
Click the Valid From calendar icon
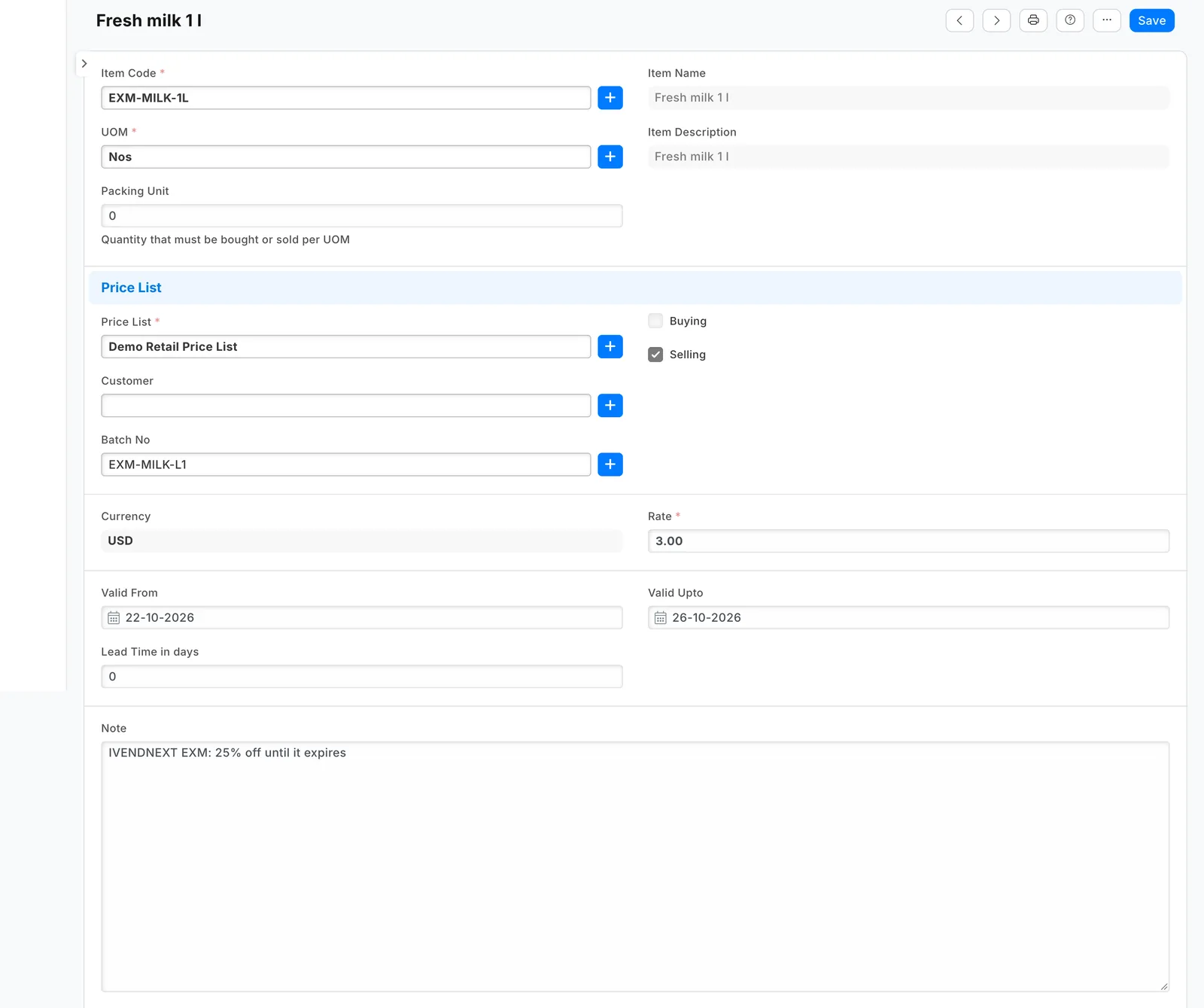click(x=114, y=618)
